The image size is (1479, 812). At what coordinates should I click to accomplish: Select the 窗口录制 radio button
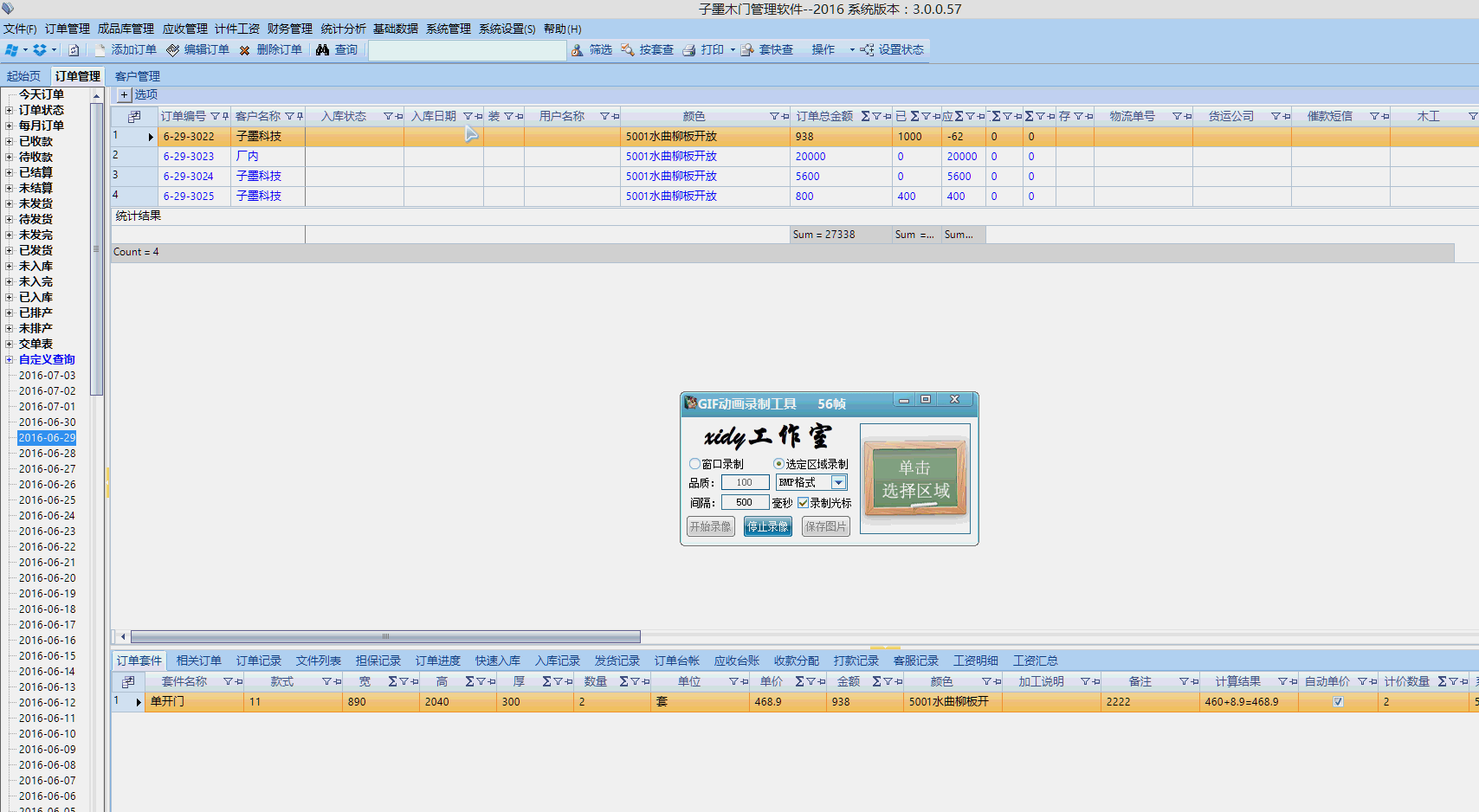point(694,464)
